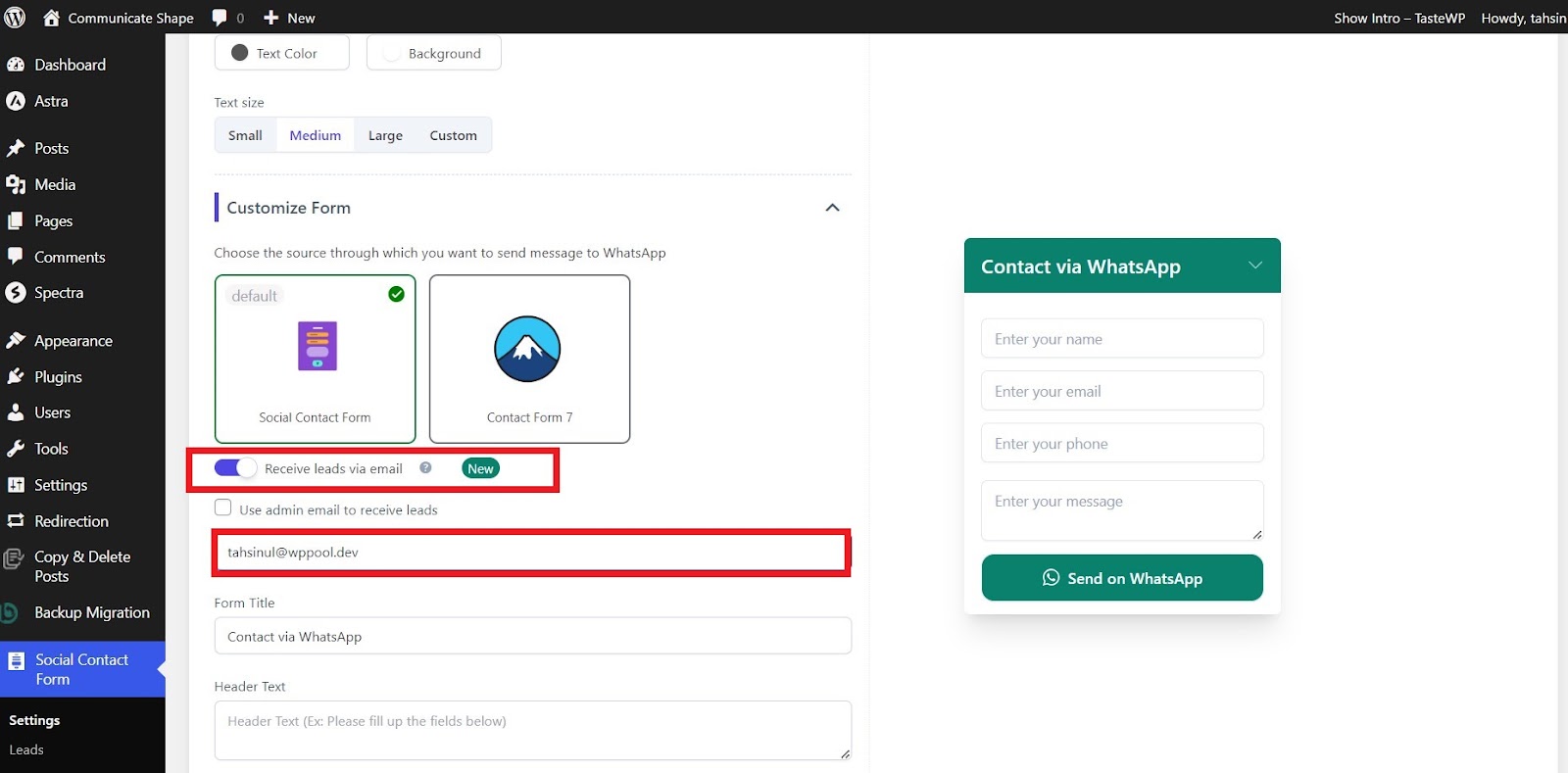Click + New in the admin bar
The width and height of the screenshot is (1568, 773).
coord(289,18)
